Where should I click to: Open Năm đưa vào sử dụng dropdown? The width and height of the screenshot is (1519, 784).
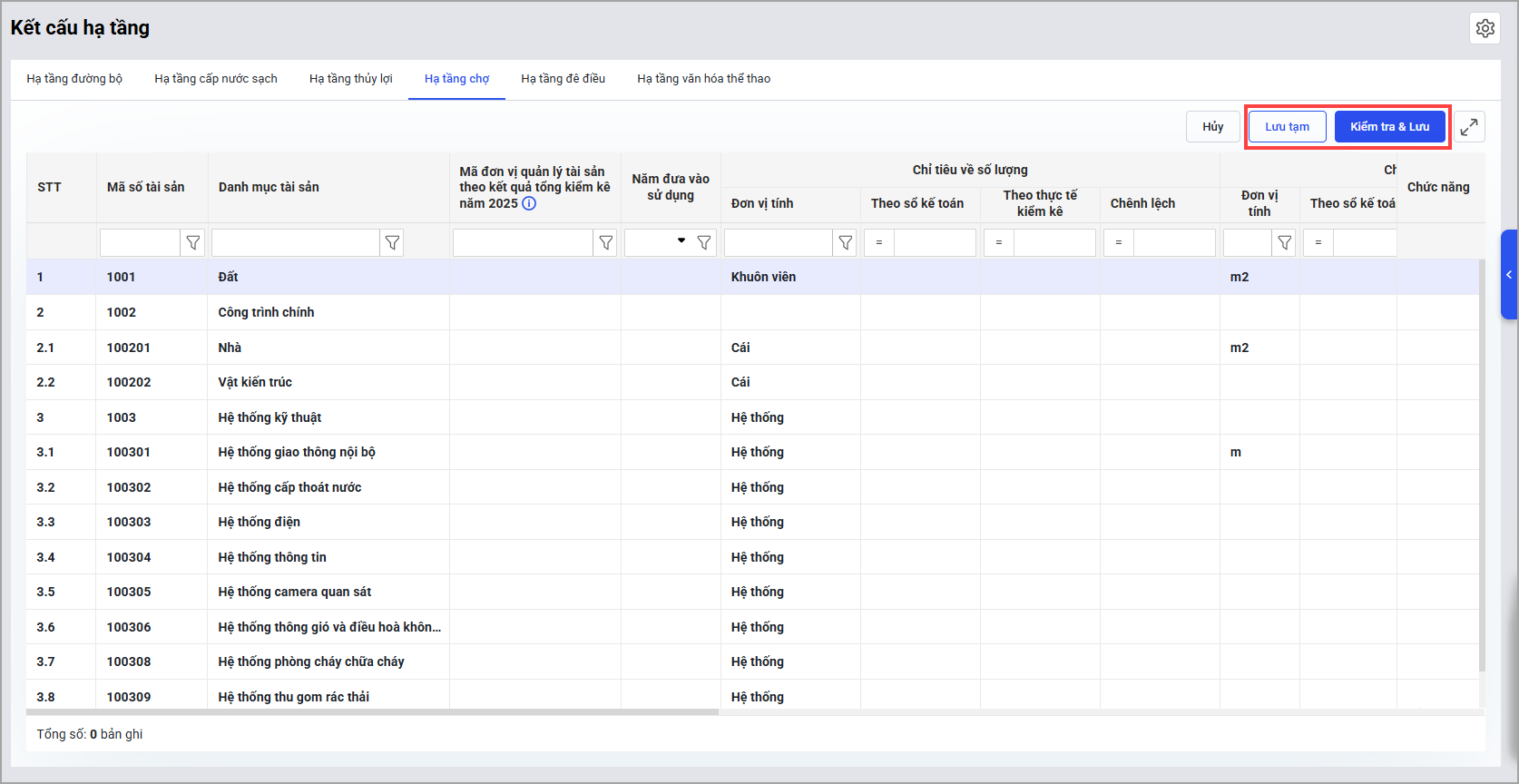[681, 241]
